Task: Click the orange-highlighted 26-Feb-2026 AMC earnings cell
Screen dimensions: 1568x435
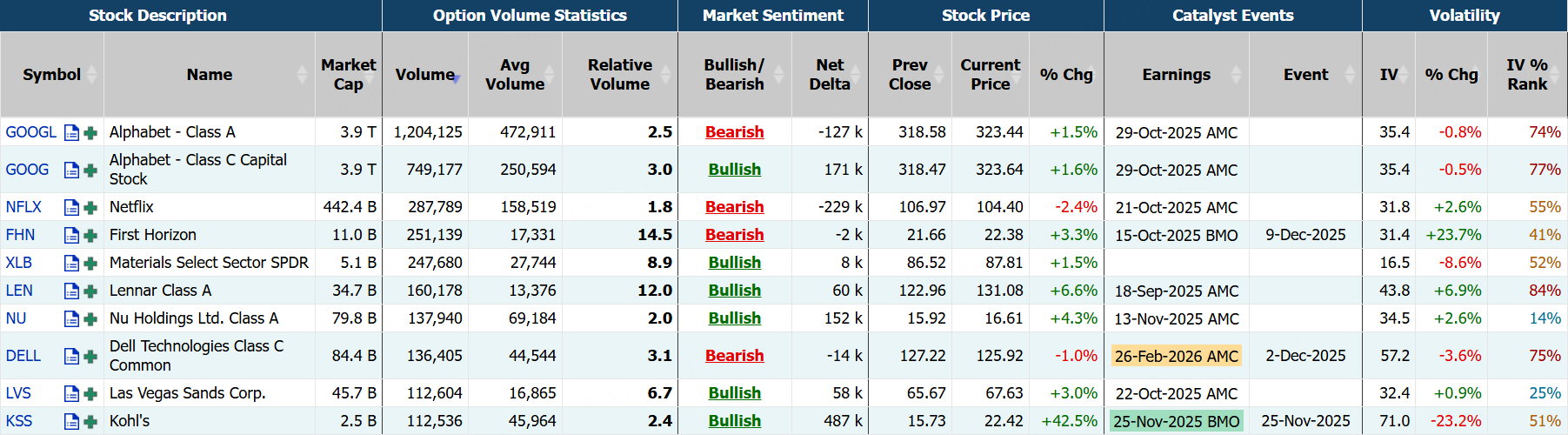Action: coord(1176,356)
